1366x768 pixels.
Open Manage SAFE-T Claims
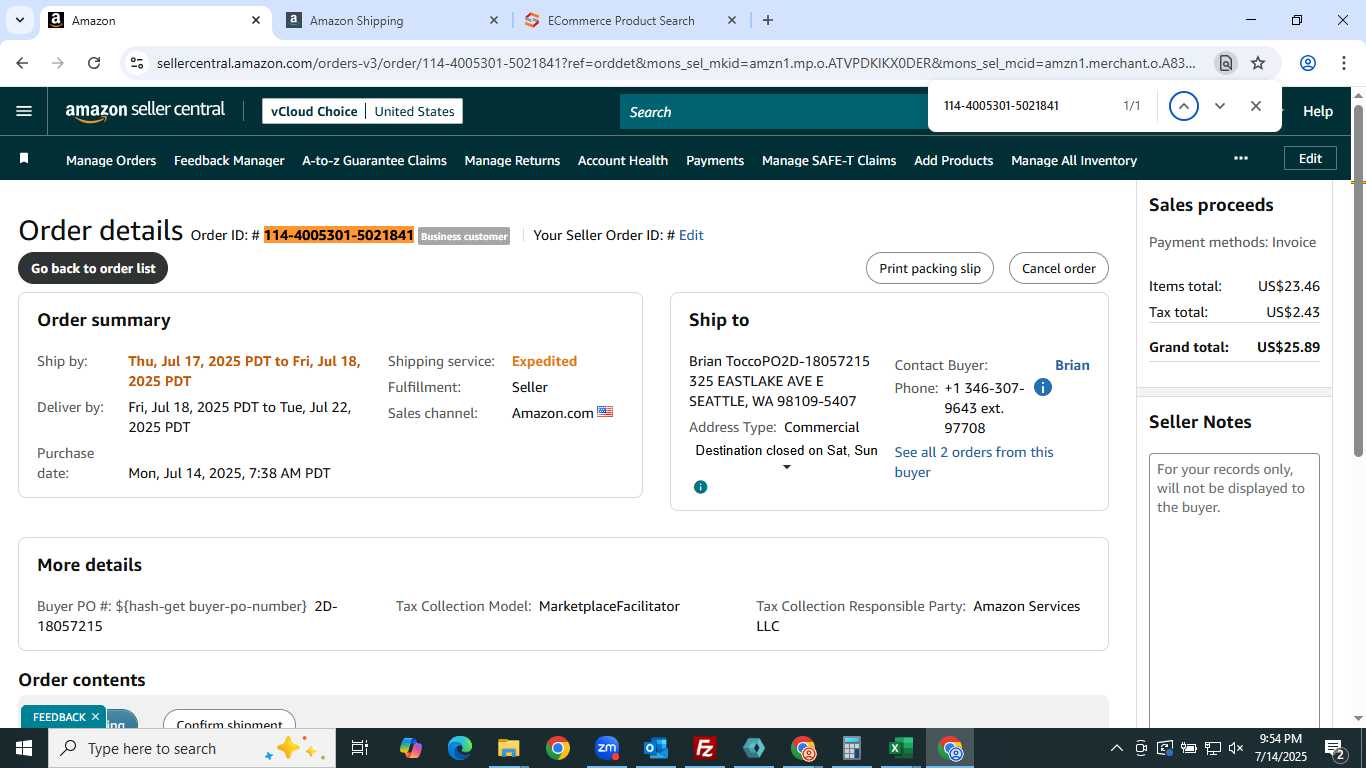point(829,160)
